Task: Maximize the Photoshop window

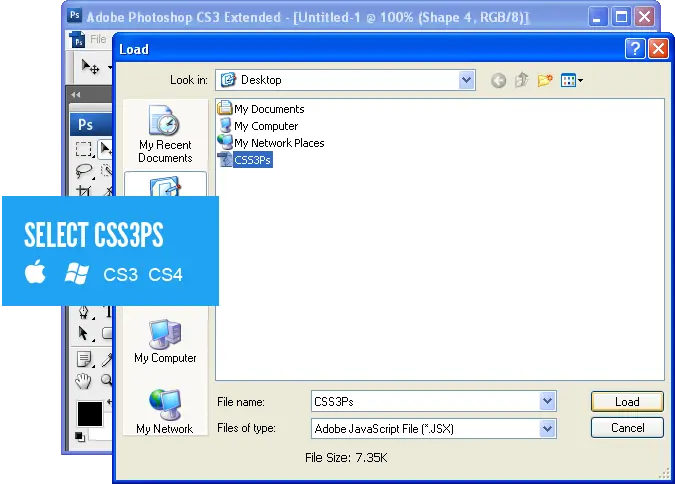Action: [621, 17]
